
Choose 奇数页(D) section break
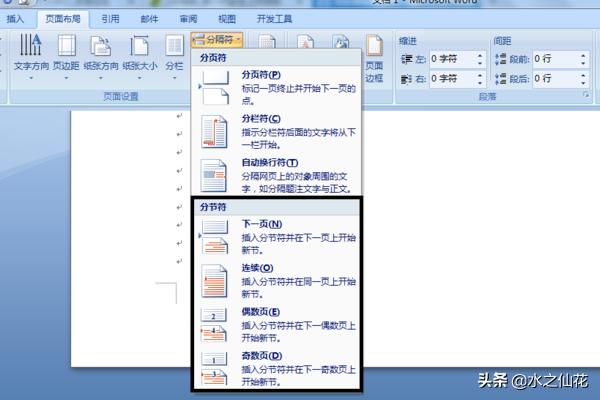click(276, 369)
